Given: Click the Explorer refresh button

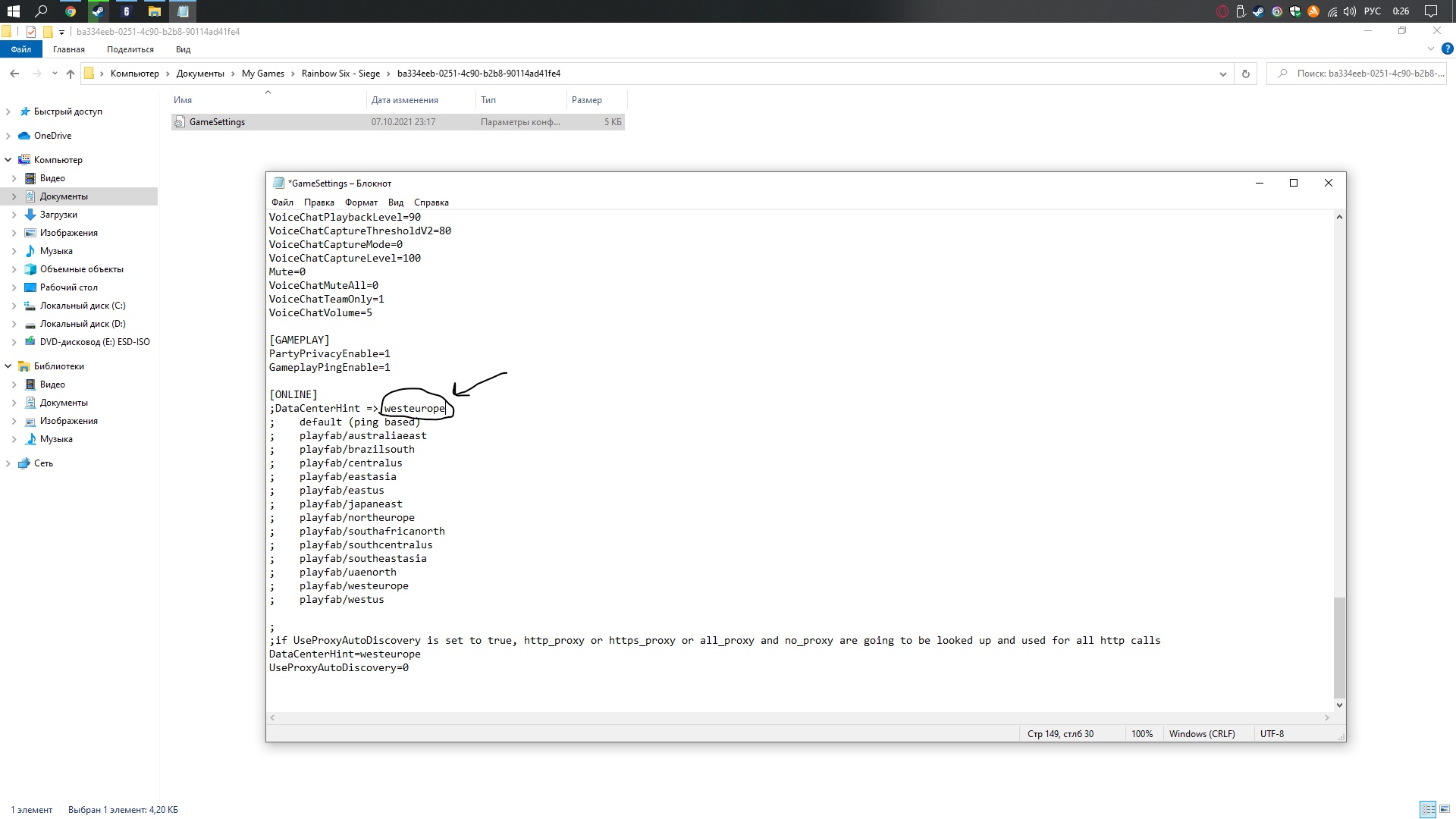Looking at the screenshot, I should tap(1245, 74).
